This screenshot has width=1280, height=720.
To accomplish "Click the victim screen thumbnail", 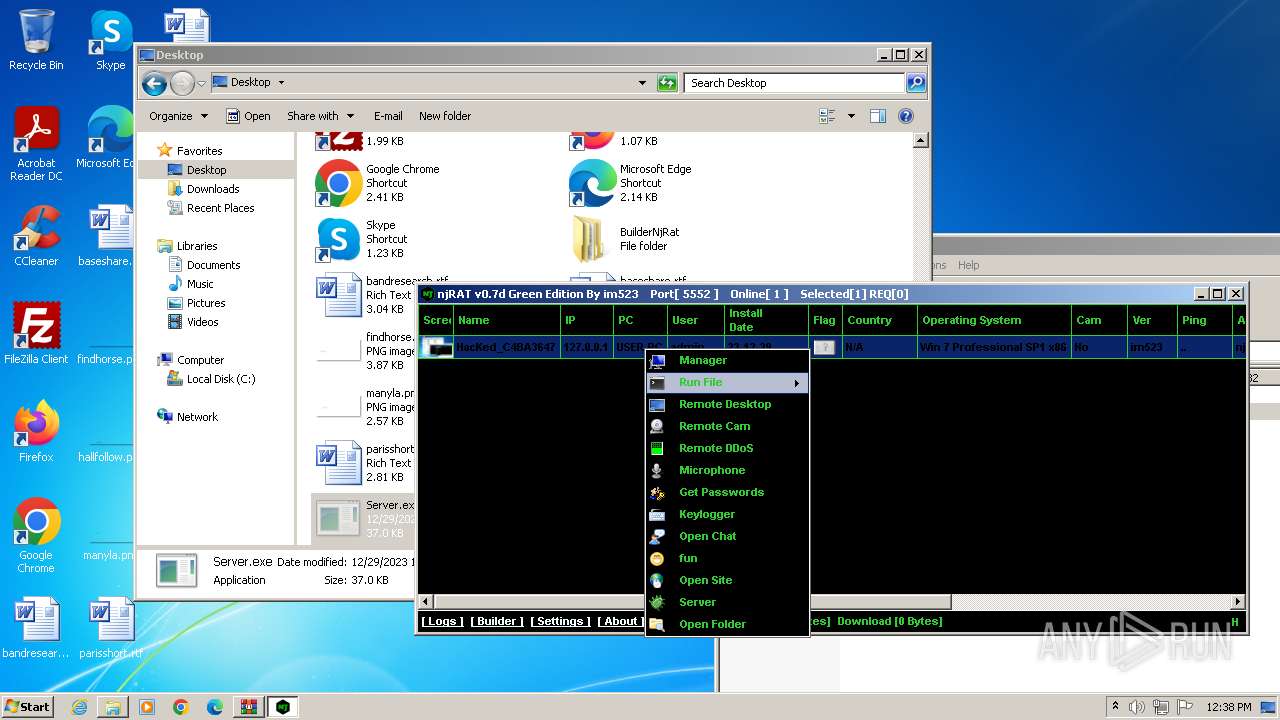I will (x=436, y=347).
